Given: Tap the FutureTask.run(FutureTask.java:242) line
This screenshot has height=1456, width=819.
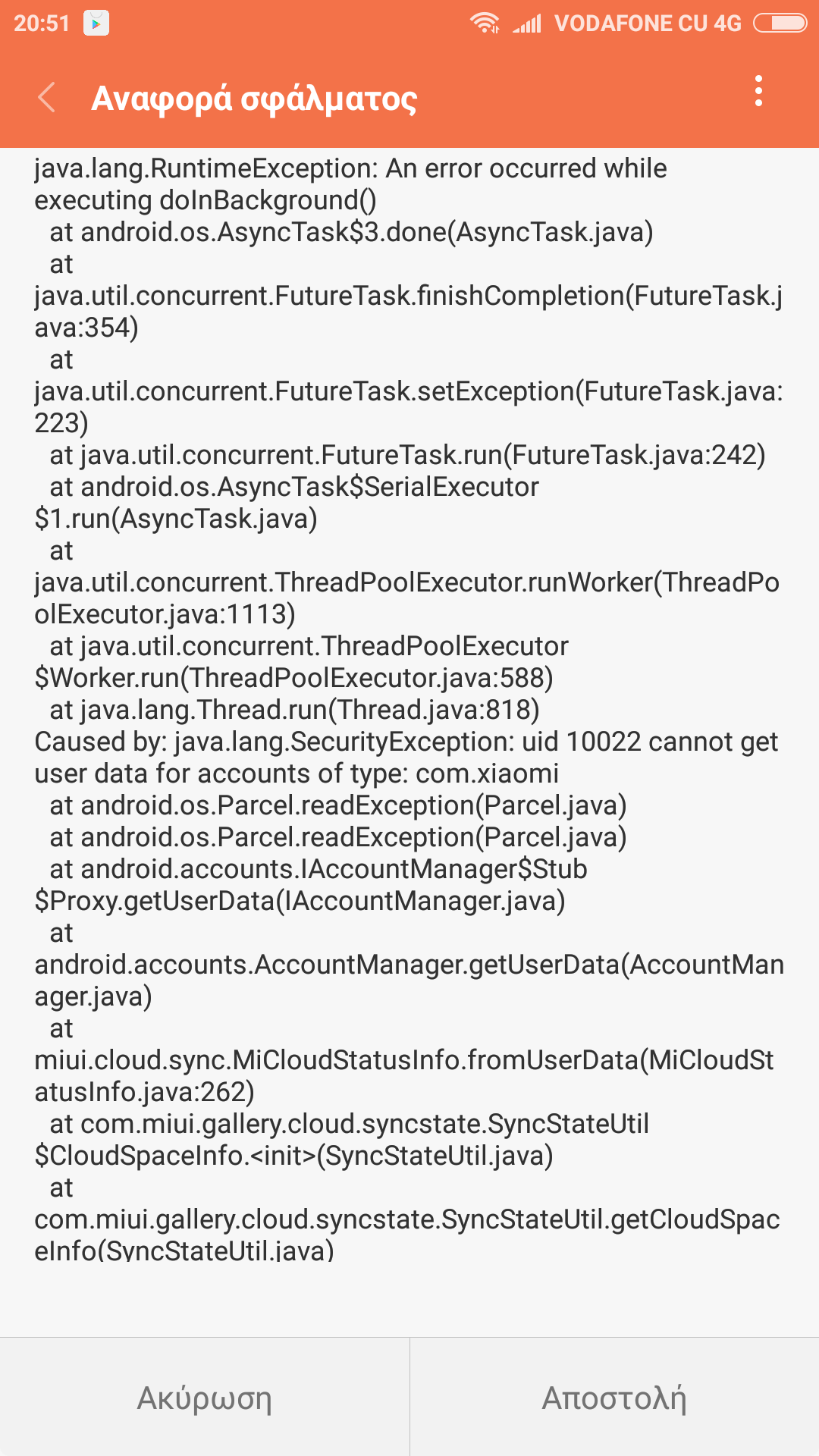Looking at the screenshot, I should pyautogui.click(x=407, y=455).
